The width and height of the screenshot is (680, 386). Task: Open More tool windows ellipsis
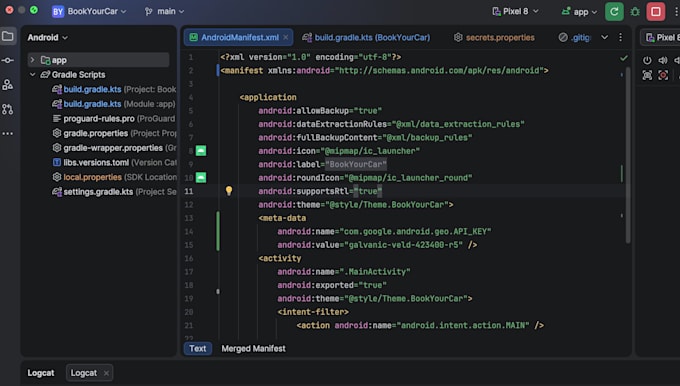coord(8,134)
